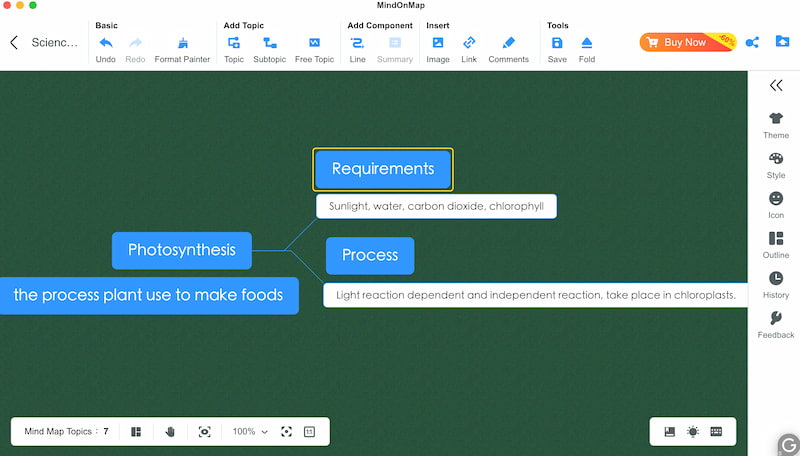The height and width of the screenshot is (456, 800).
Task: Collapse the right sidebar panel
Action: (x=776, y=86)
